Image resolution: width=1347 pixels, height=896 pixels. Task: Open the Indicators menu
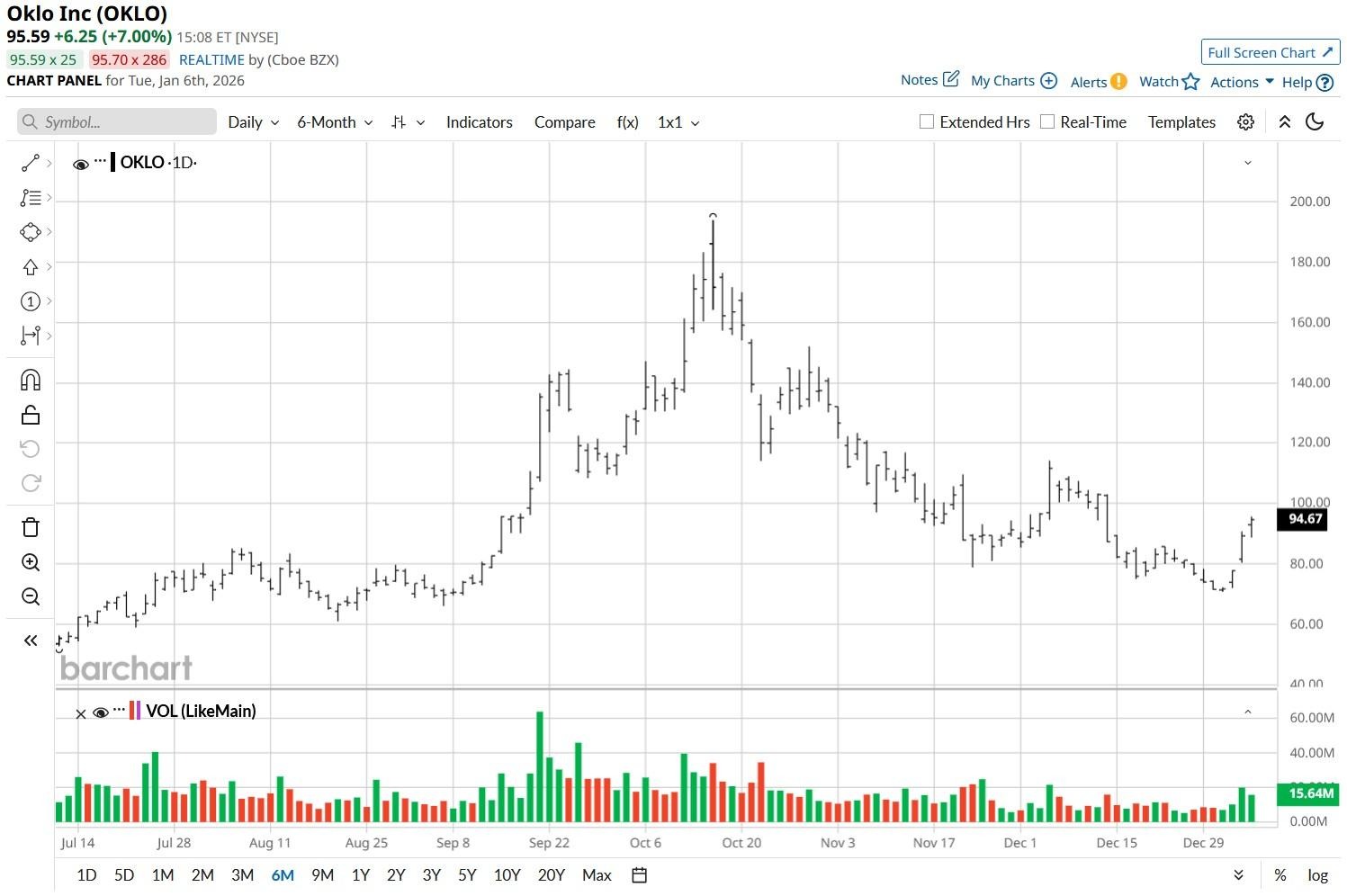[479, 122]
